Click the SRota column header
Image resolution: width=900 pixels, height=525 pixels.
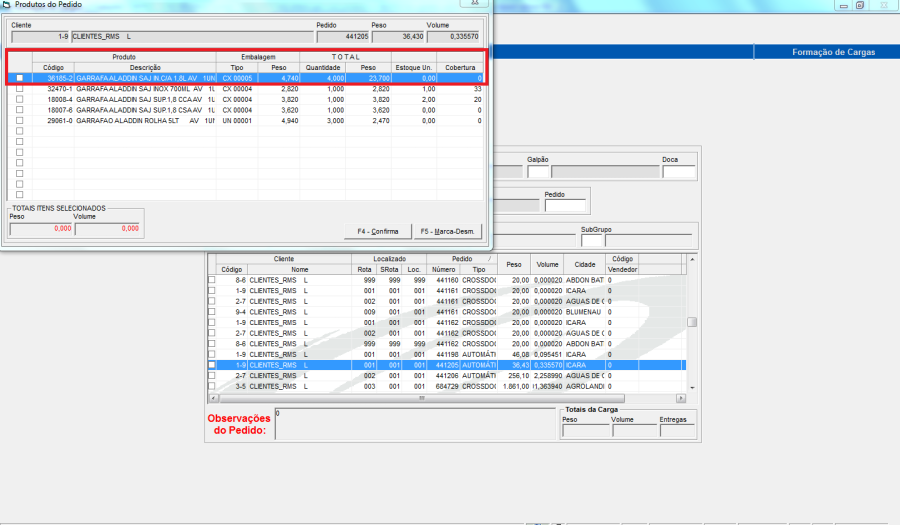(x=389, y=270)
